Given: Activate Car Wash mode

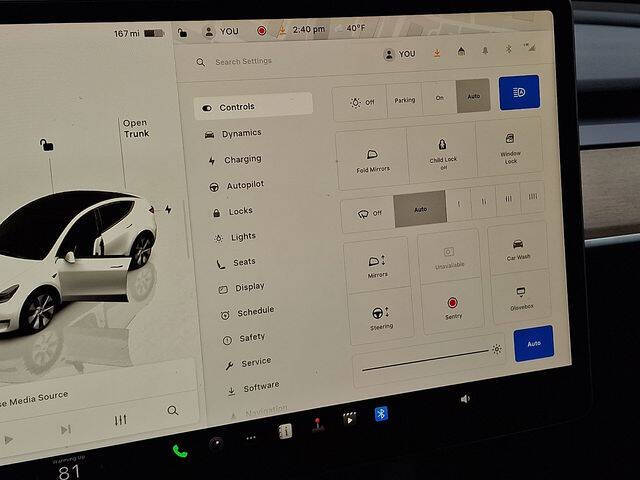Looking at the screenshot, I should [518, 249].
